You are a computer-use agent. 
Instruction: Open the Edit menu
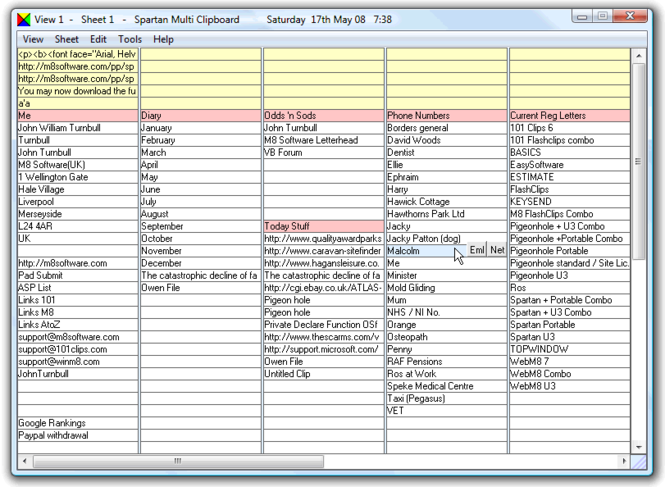[x=98, y=39]
